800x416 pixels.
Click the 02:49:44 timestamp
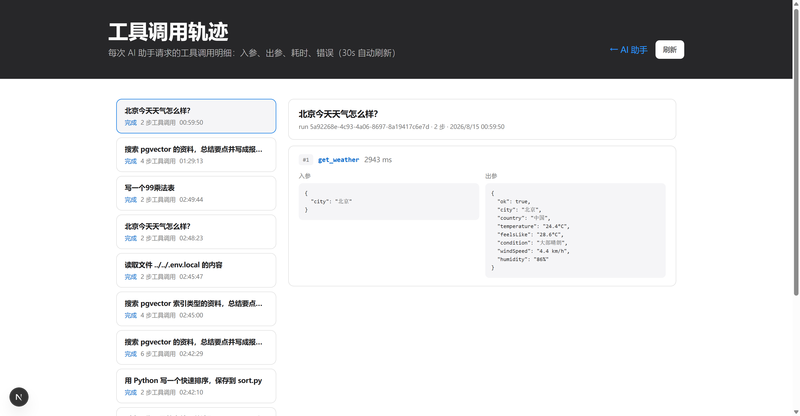pyautogui.click(x=191, y=200)
